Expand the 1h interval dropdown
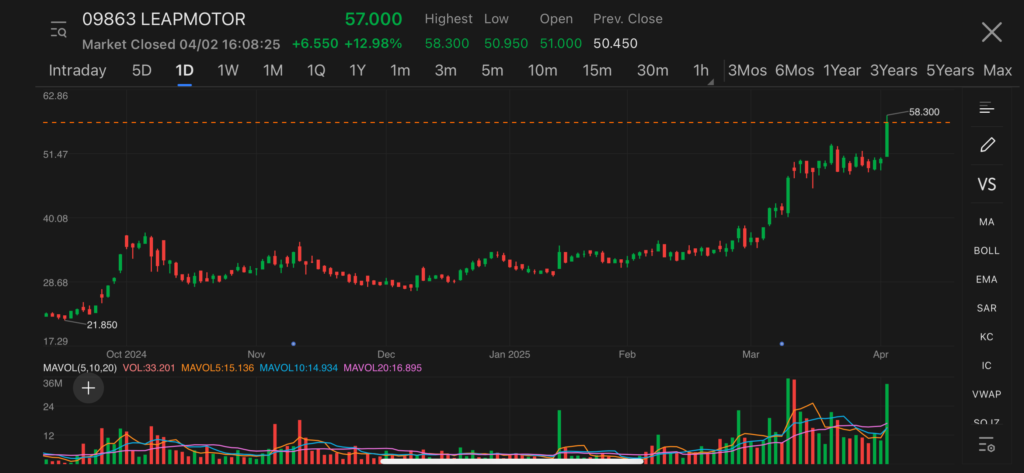 point(703,71)
